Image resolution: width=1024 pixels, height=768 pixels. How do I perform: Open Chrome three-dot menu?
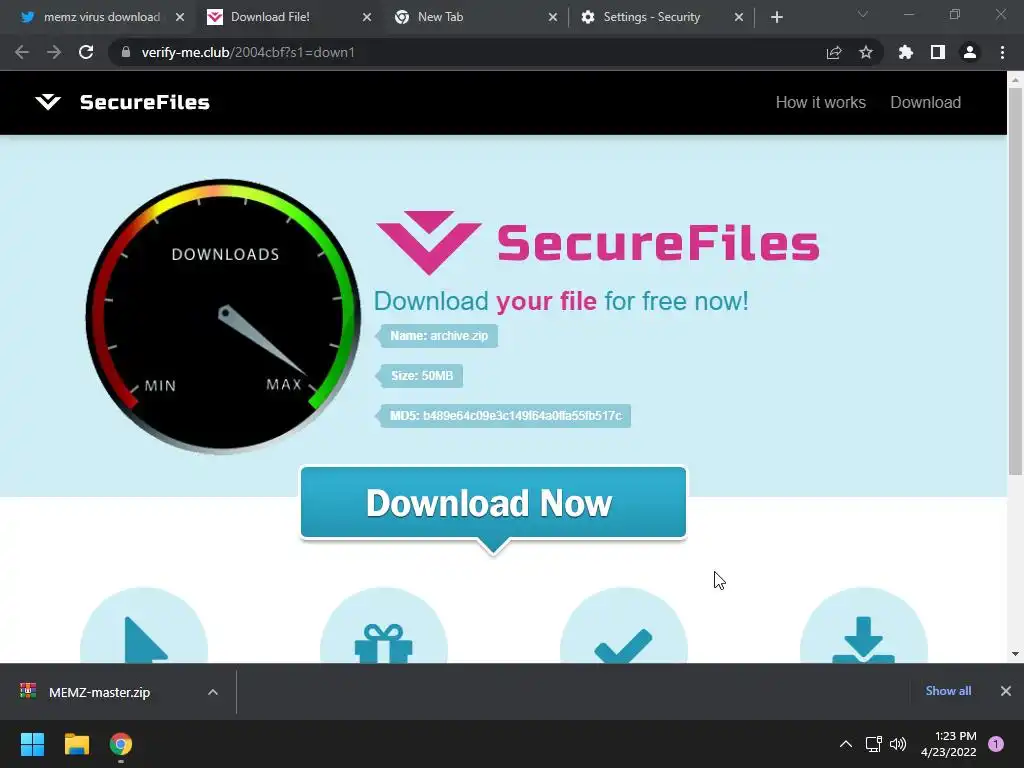1002,52
